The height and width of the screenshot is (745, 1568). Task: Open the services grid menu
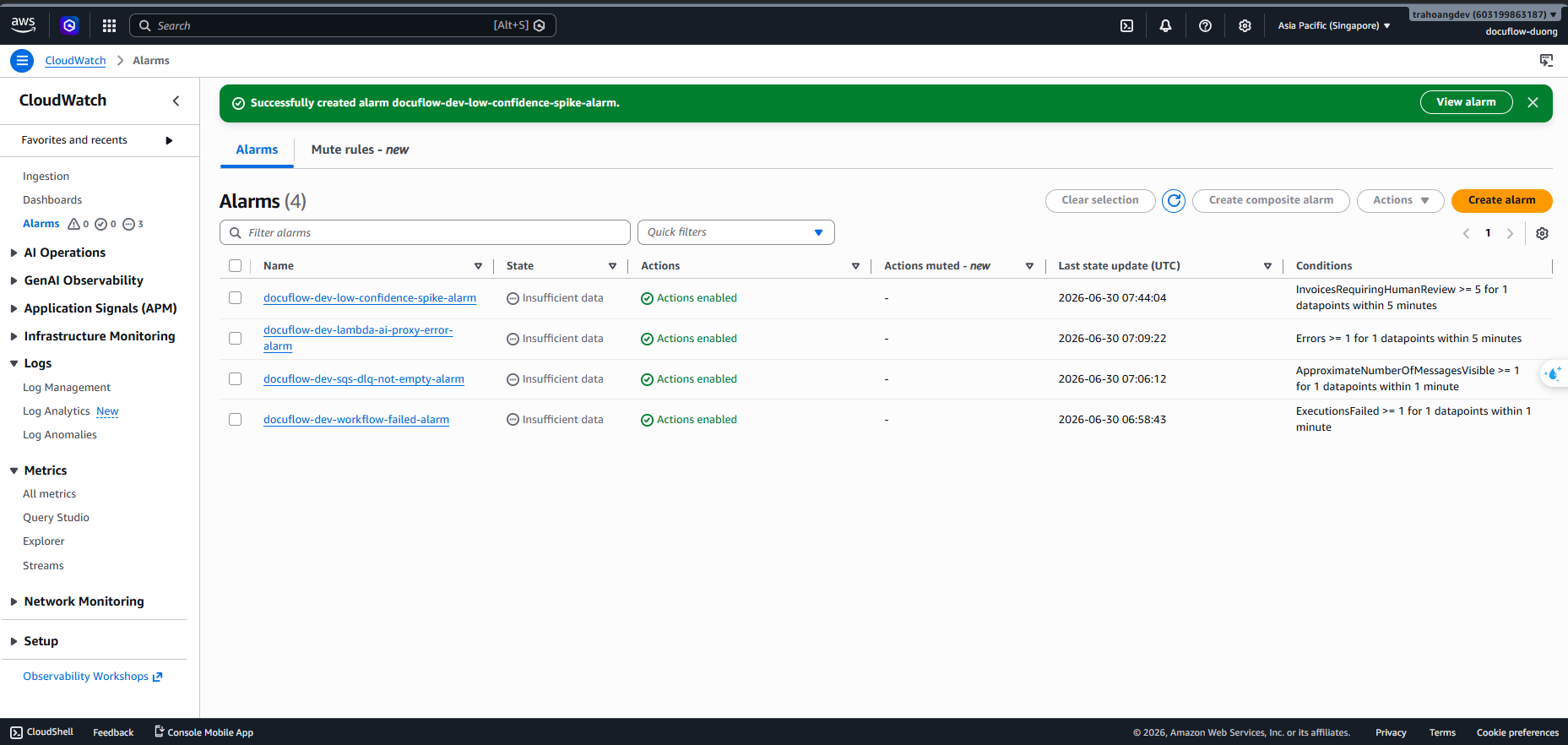point(109,25)
